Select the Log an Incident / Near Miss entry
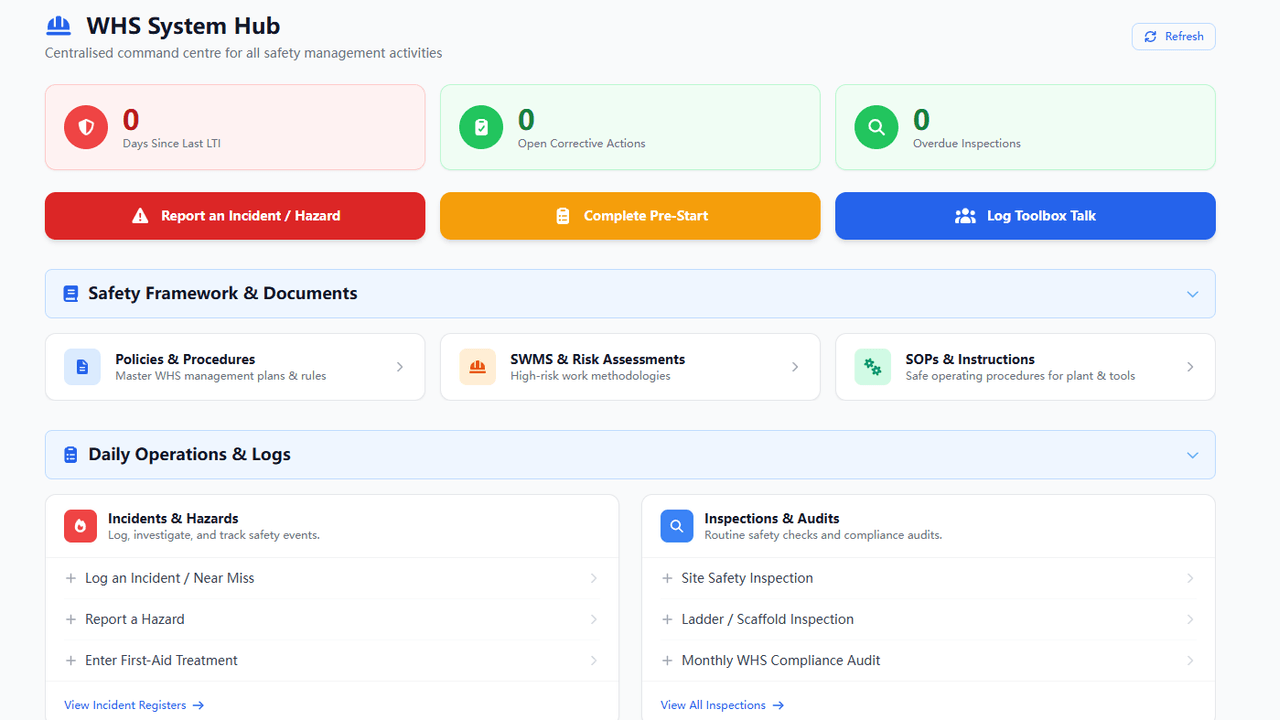The height and width of the screenshot is (720, 1280). pos(332,578)
